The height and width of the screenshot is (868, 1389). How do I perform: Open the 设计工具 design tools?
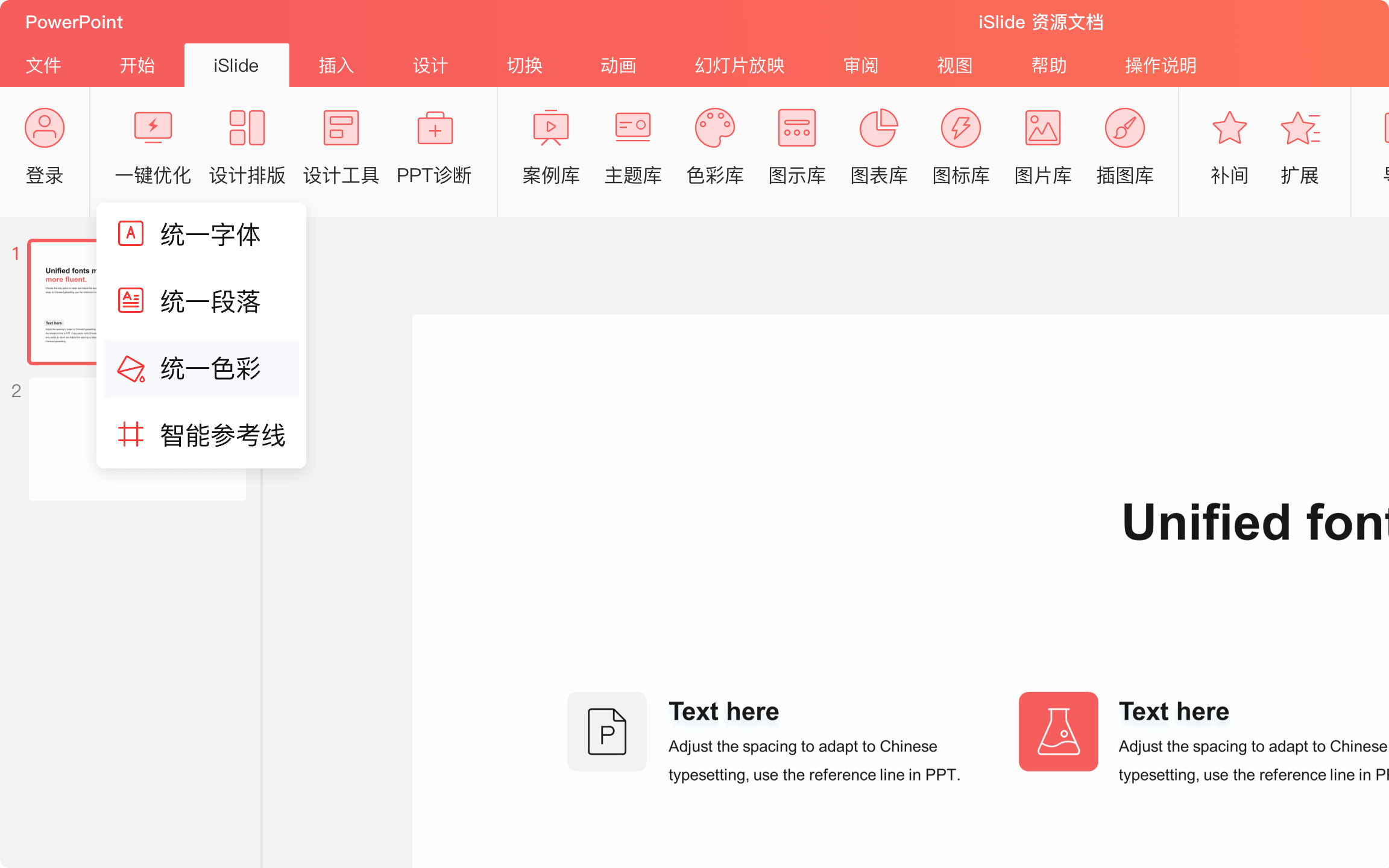coord(341,148)
